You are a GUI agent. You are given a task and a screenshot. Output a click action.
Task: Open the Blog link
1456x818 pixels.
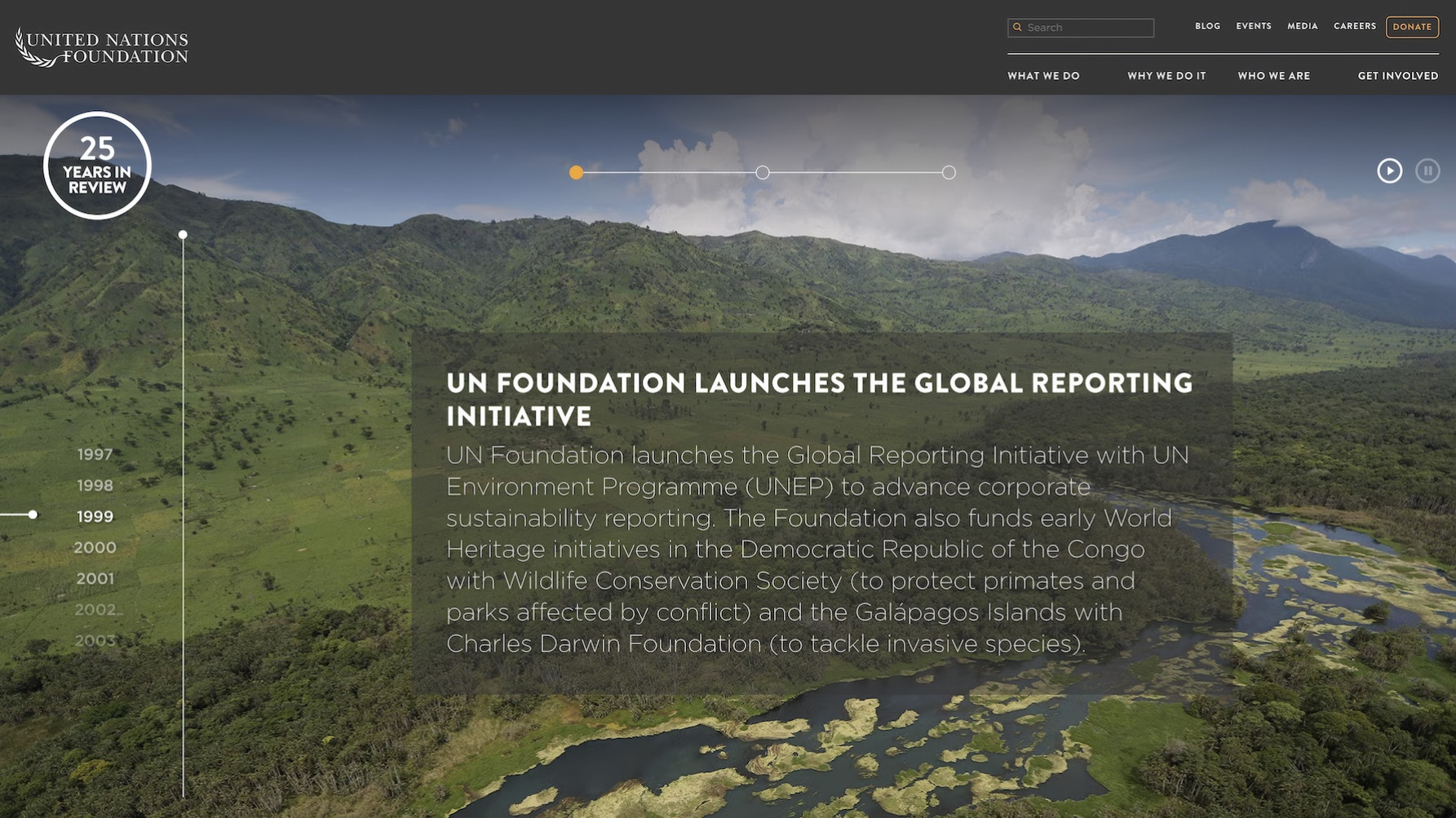(x=1207, y=26)
